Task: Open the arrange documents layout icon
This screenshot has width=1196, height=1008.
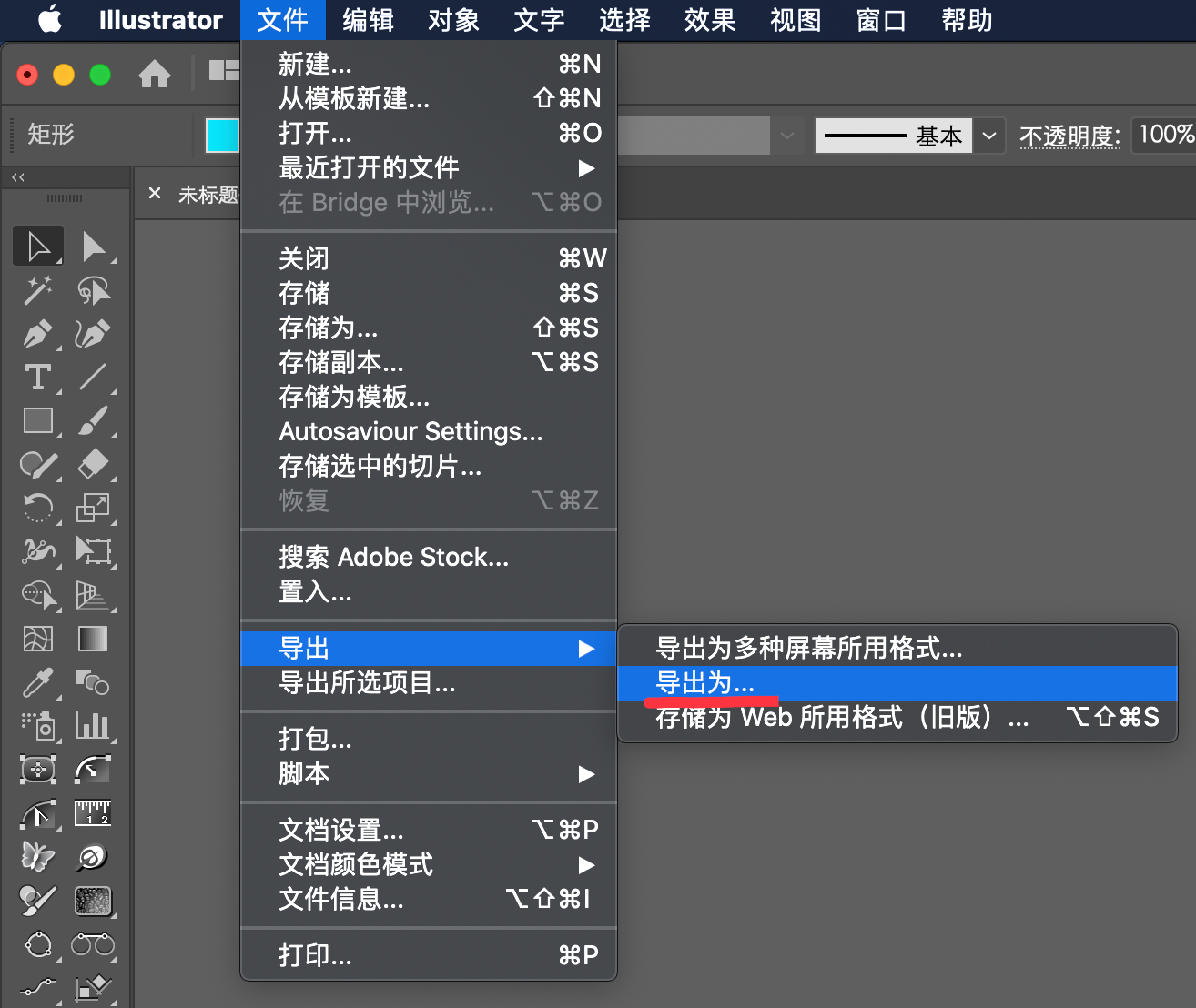Action: [x=224, y=70]
